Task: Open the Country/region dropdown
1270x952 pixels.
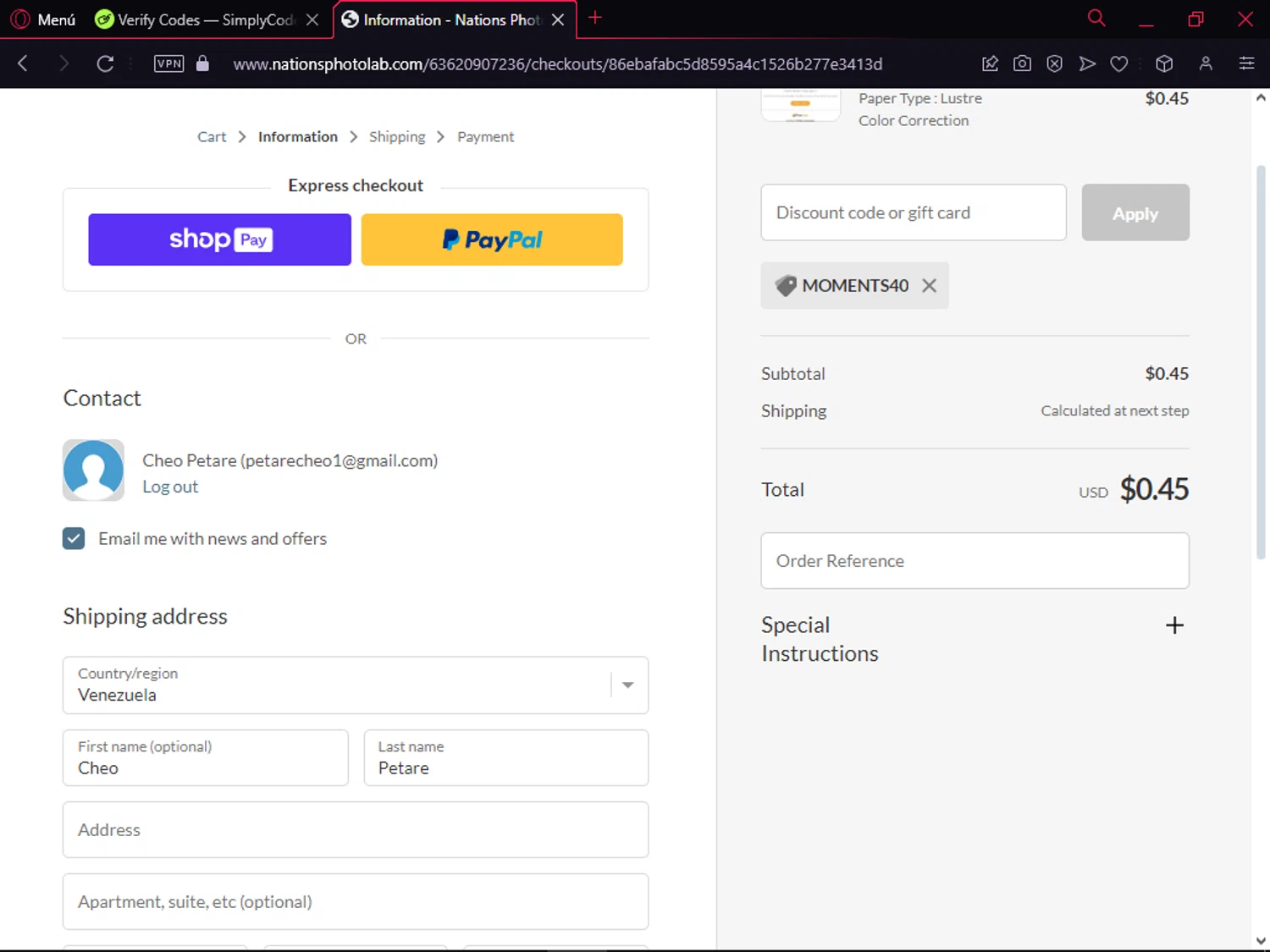Action: click(x=356, y=685)
